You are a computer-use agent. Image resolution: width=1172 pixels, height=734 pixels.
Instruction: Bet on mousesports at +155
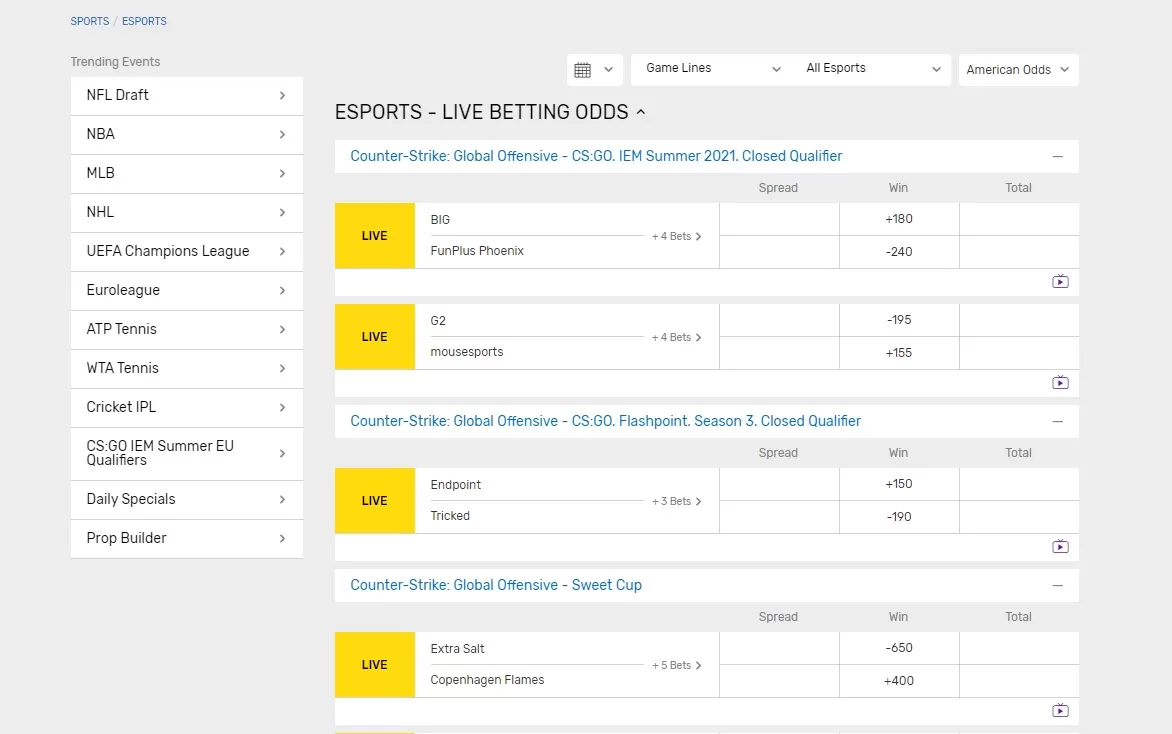click(899, 353)
